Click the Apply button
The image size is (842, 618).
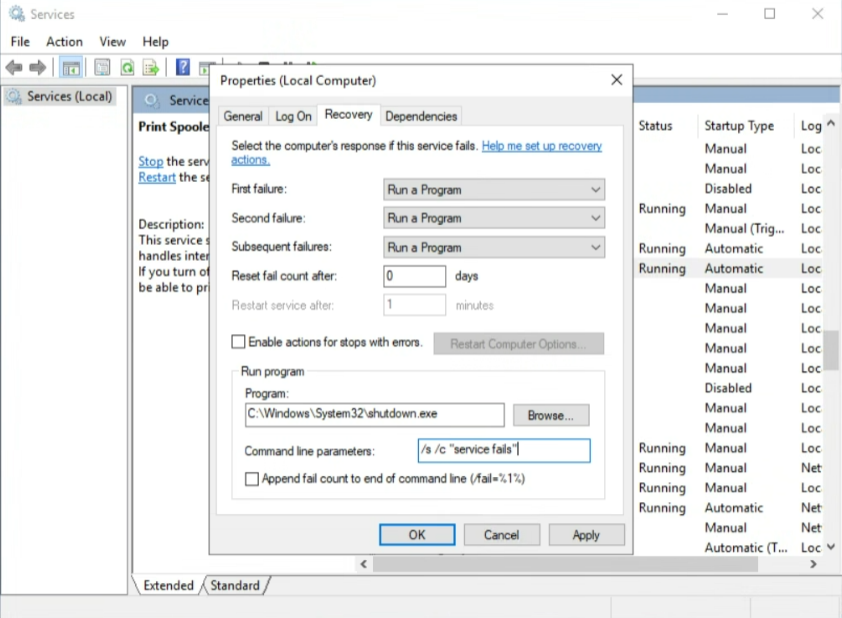click(586, 535)
